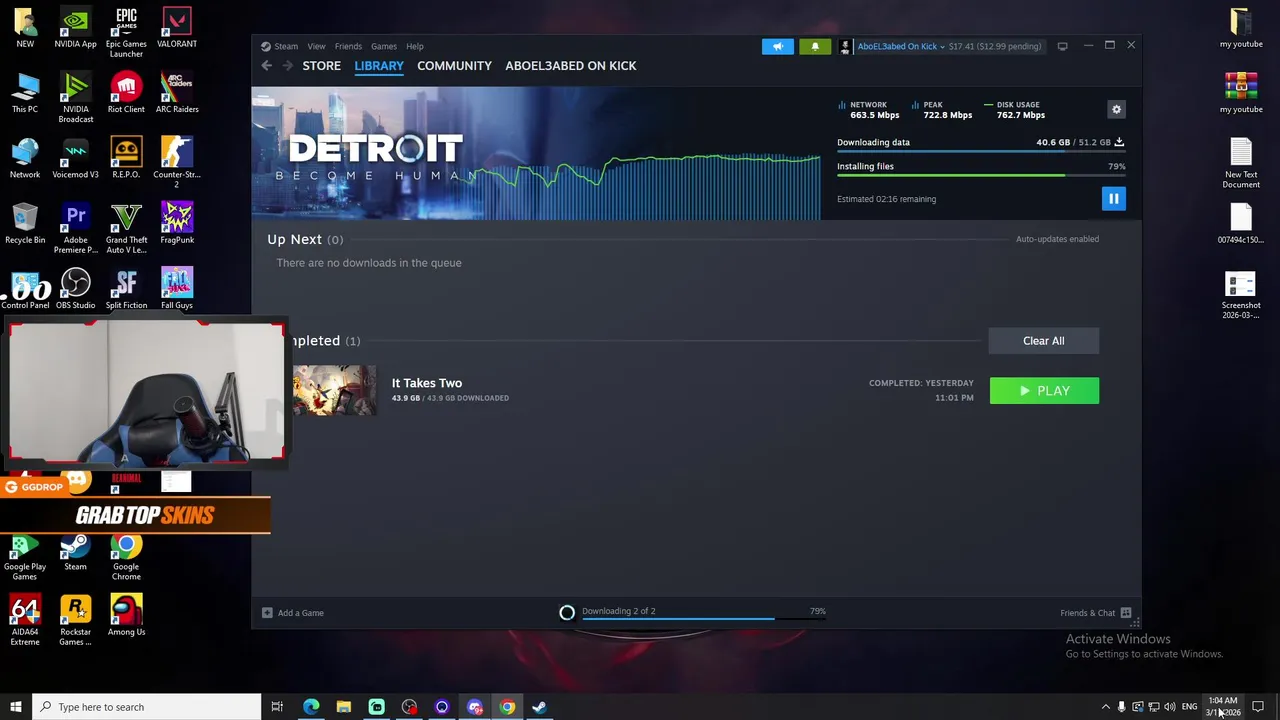The image size is (1280, 720).
Task: Click the It Takes Two title
Action: (427, 383)
